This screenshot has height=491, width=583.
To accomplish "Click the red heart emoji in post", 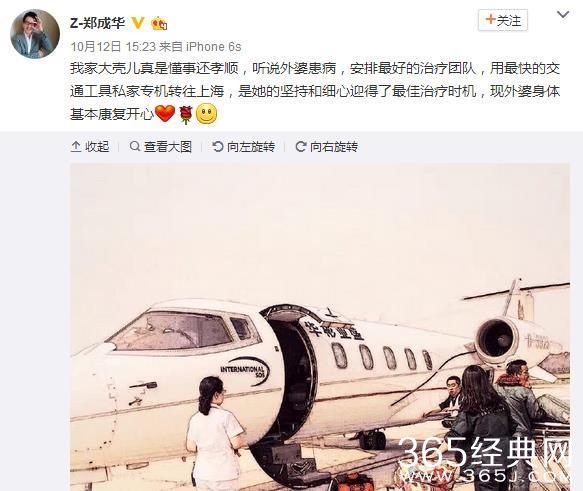I will click(x=165, y=113).
